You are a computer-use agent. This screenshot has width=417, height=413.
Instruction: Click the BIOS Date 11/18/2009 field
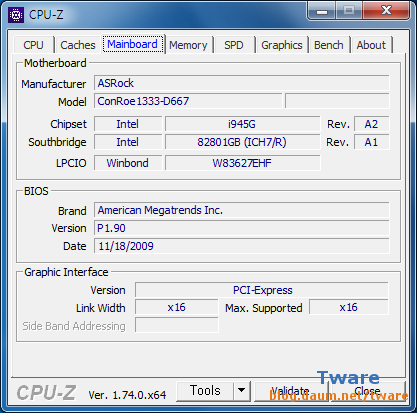click(242, 246)
